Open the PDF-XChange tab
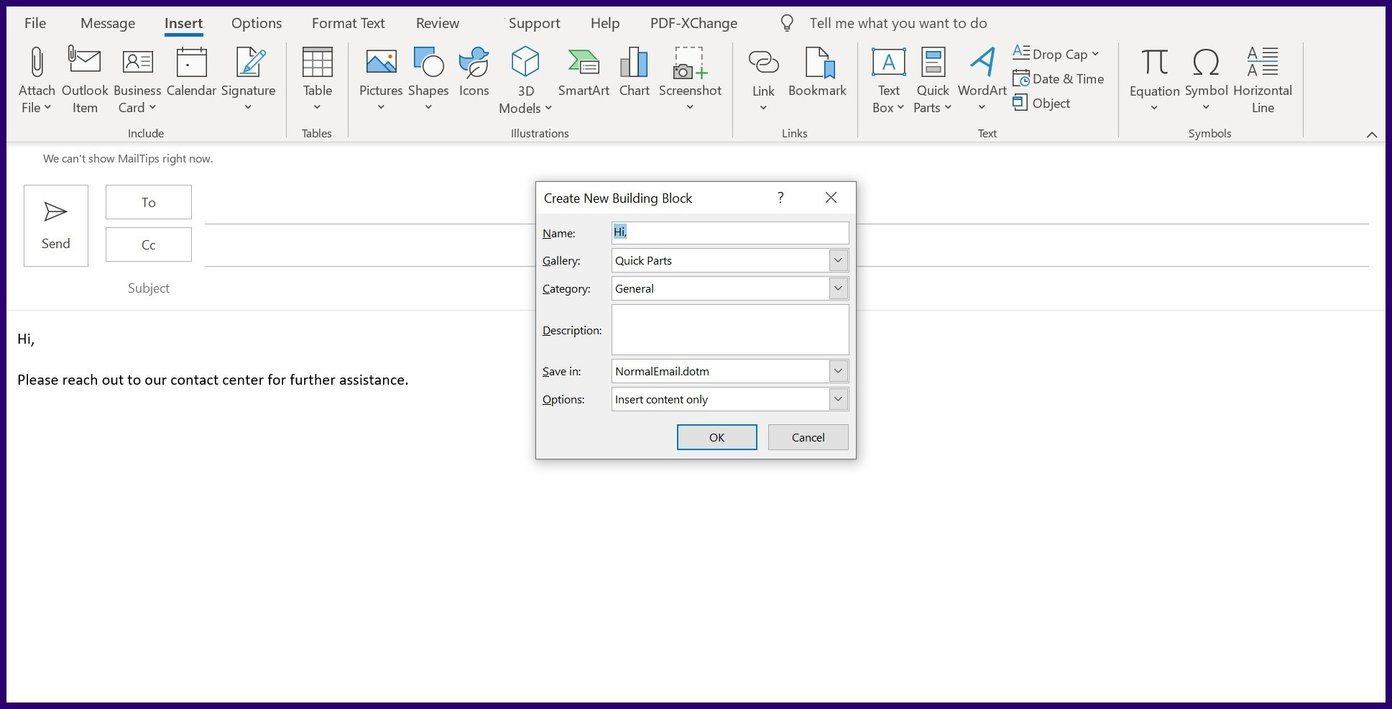Viewport: 1392px width, 709px height. pyautogui.click(x=694, y=23)
